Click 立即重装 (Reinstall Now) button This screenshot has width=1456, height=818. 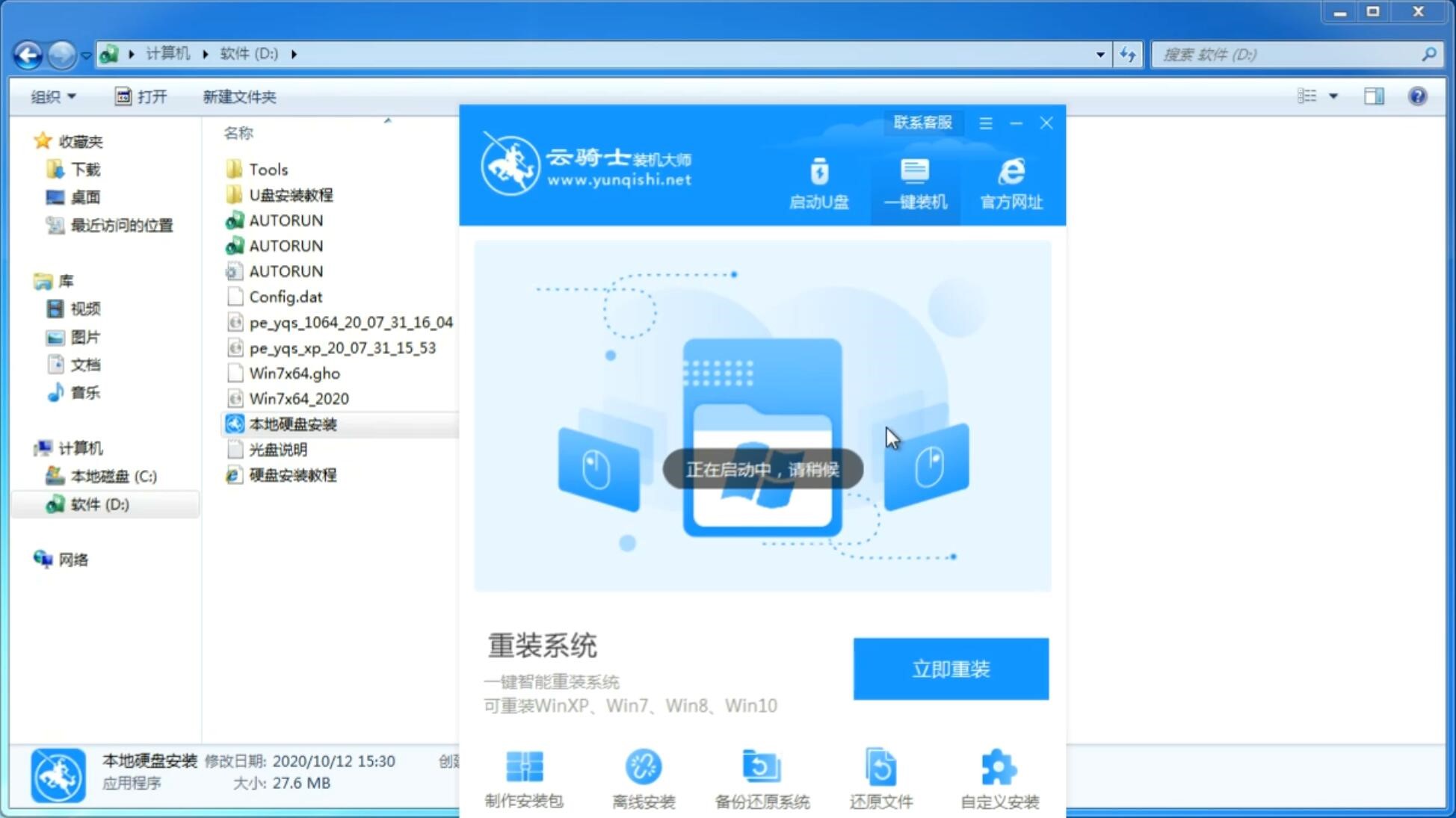[x=950, y=669]
